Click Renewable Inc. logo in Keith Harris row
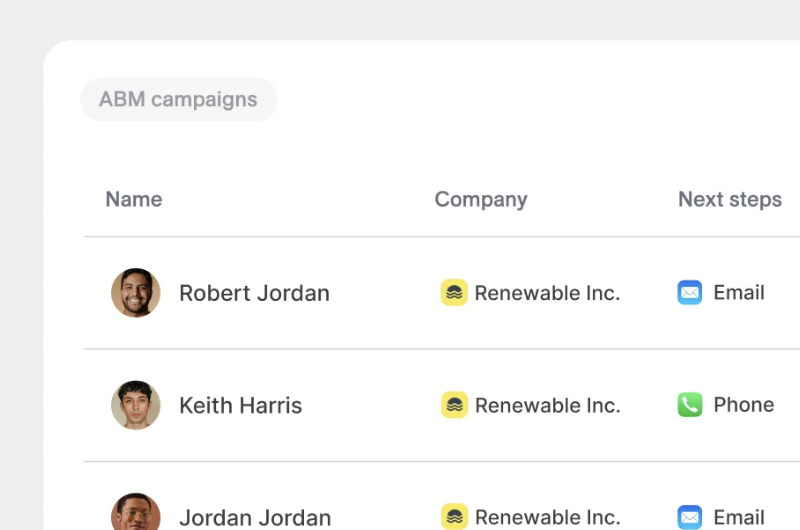Viewport: 800px width, 530px height. pyautogui.click(x=454, y=405)
